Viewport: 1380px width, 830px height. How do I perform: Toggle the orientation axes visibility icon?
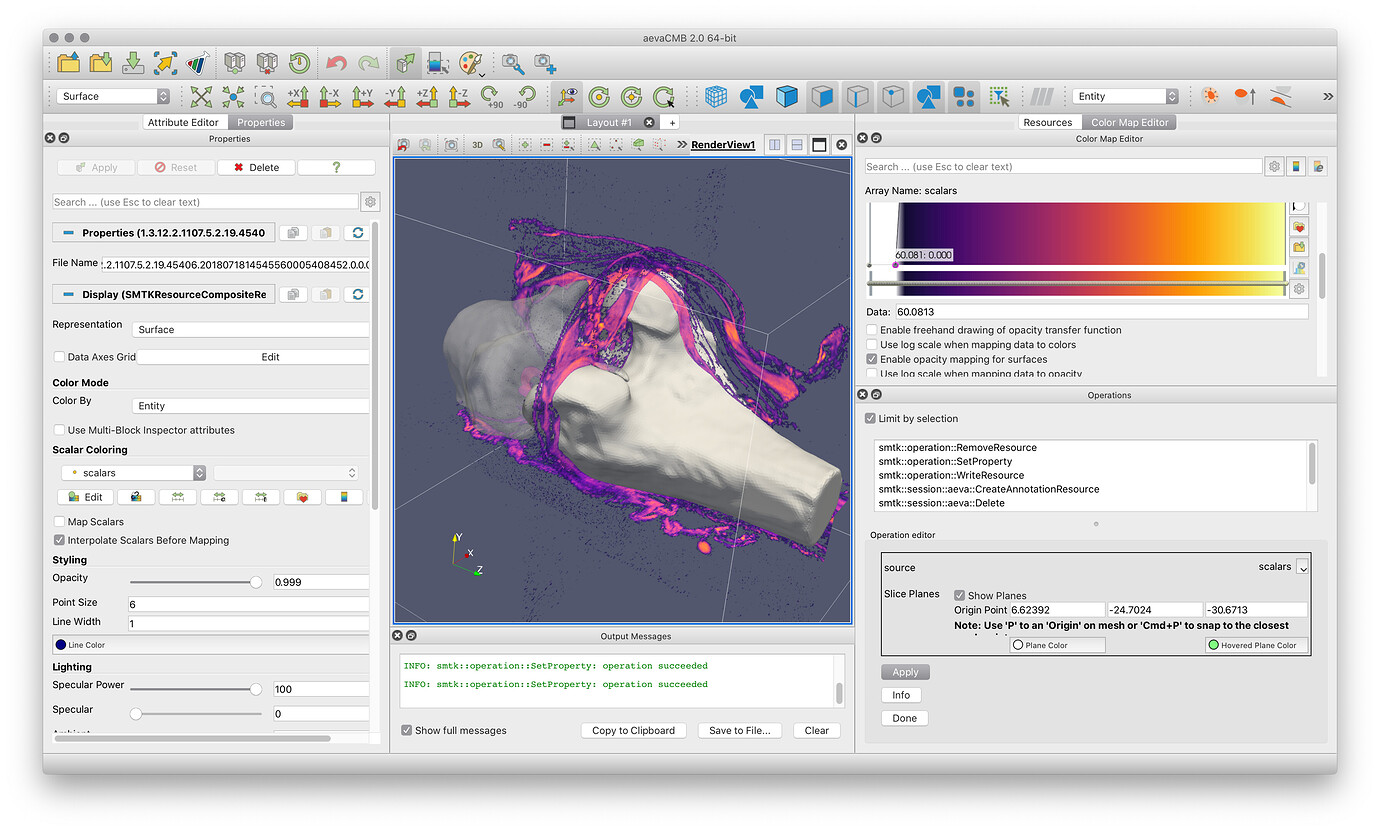click(x=568, y=96)
